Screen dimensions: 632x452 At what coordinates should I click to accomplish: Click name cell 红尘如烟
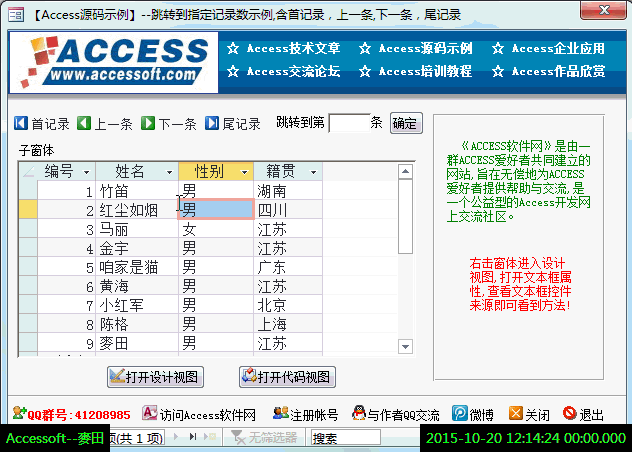pos(137,210)
